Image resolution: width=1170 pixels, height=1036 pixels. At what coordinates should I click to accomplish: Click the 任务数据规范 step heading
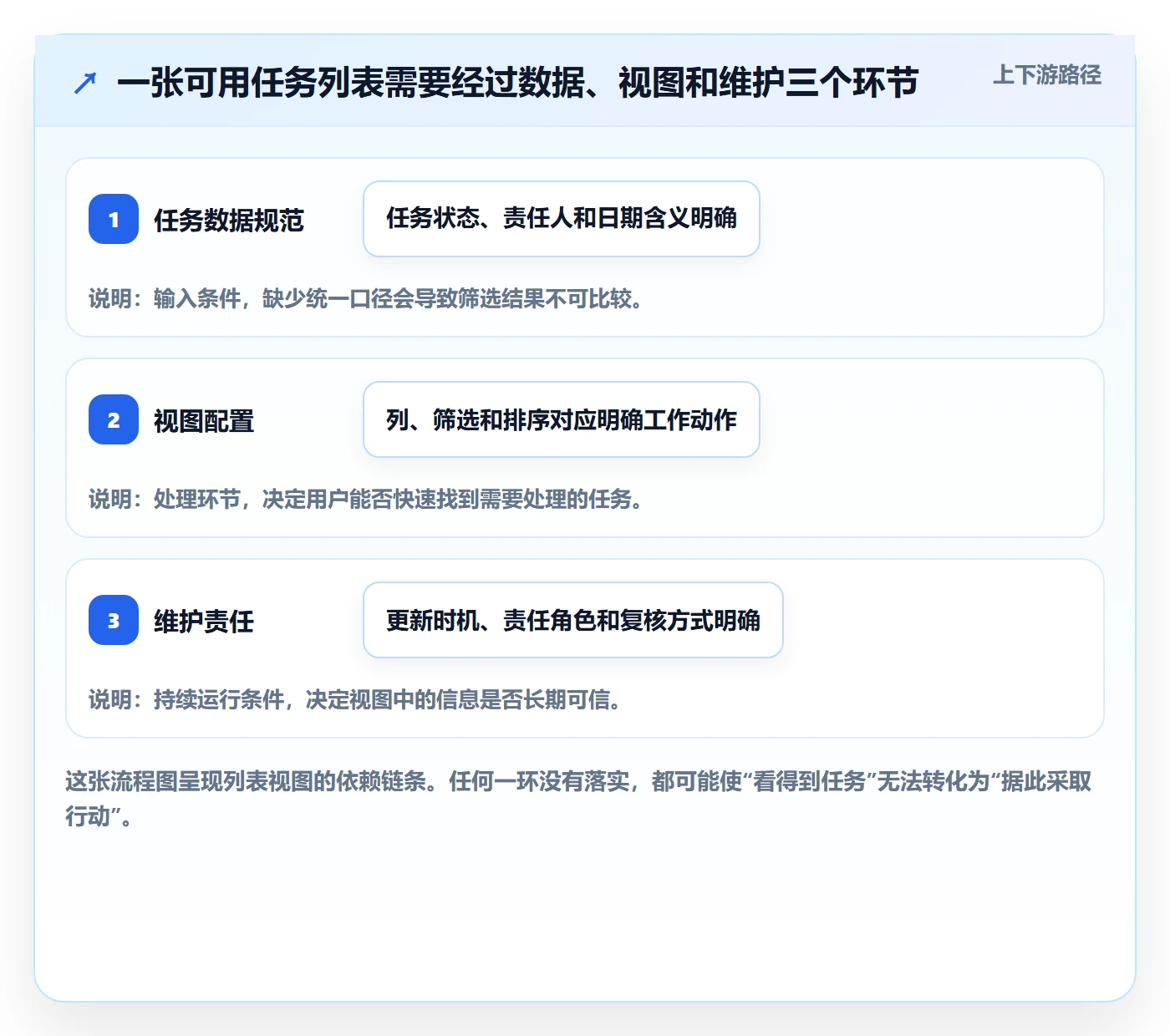point(229,221)
